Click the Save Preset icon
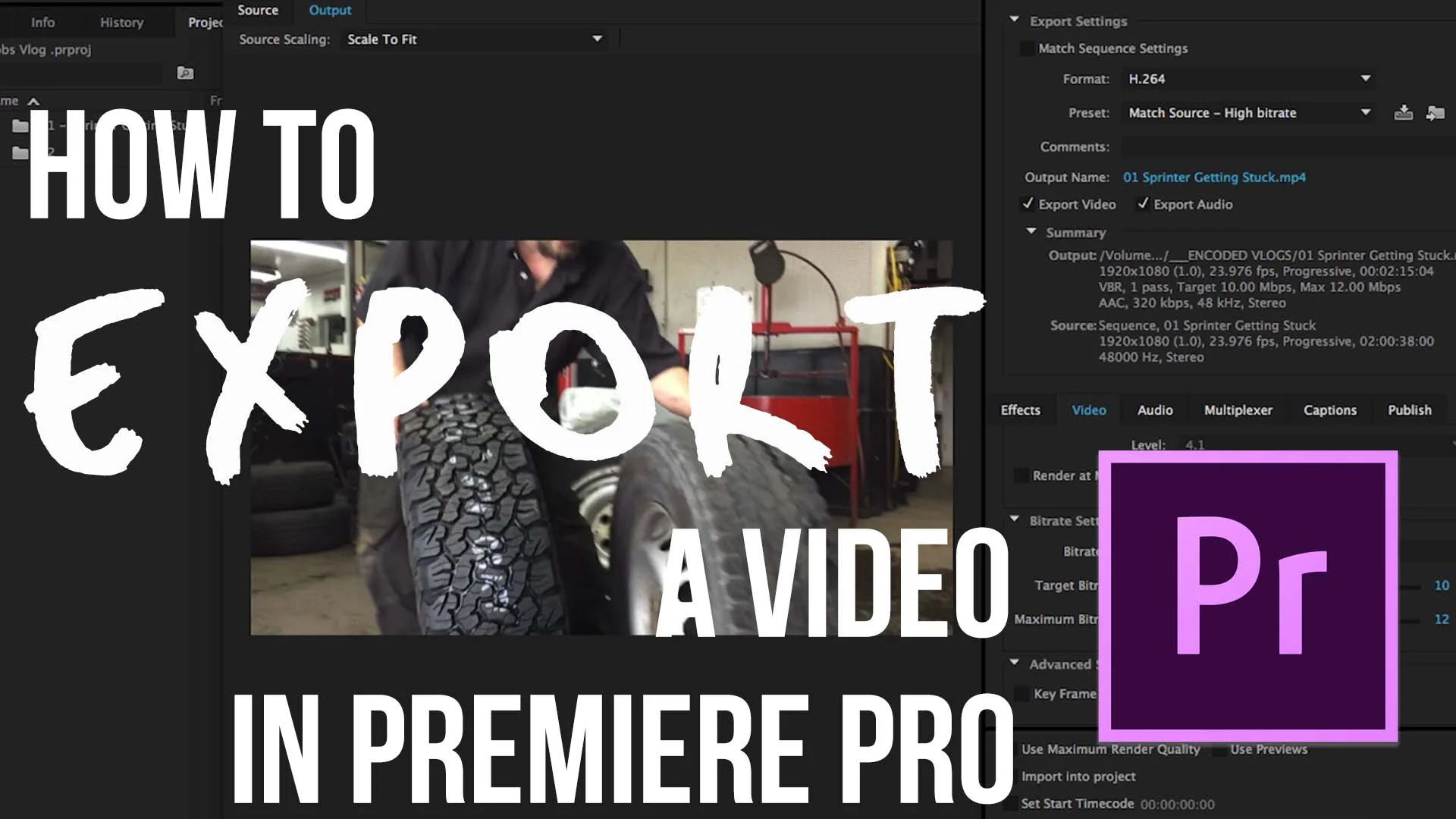 1404,113
